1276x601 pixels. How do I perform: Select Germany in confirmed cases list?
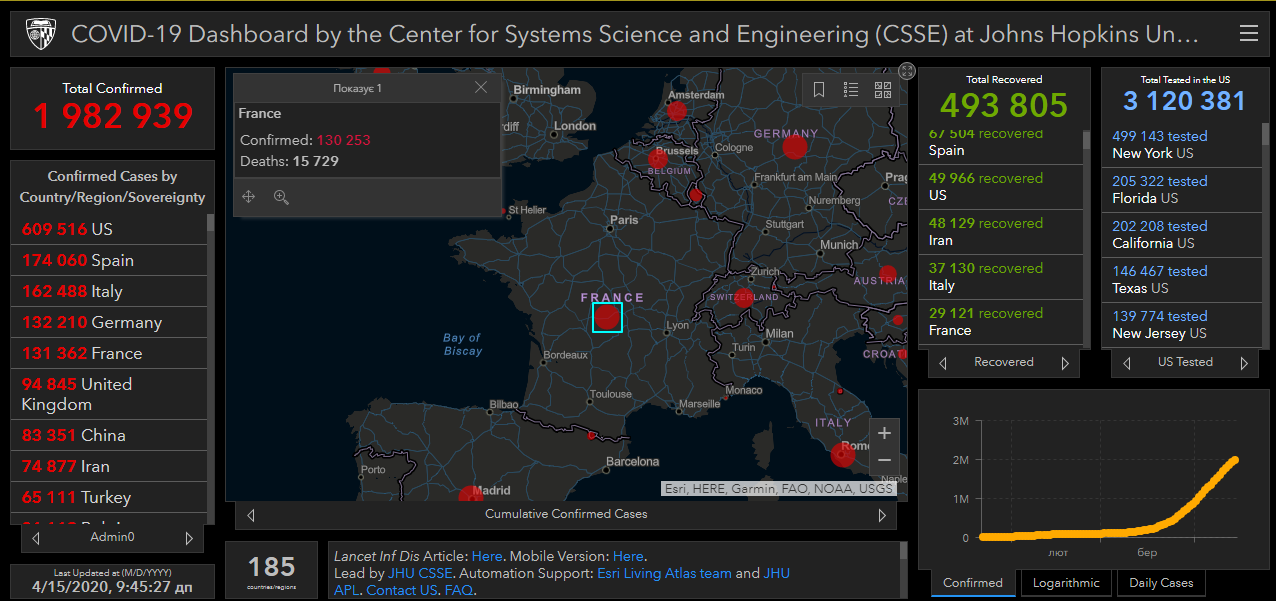(109, 322)
